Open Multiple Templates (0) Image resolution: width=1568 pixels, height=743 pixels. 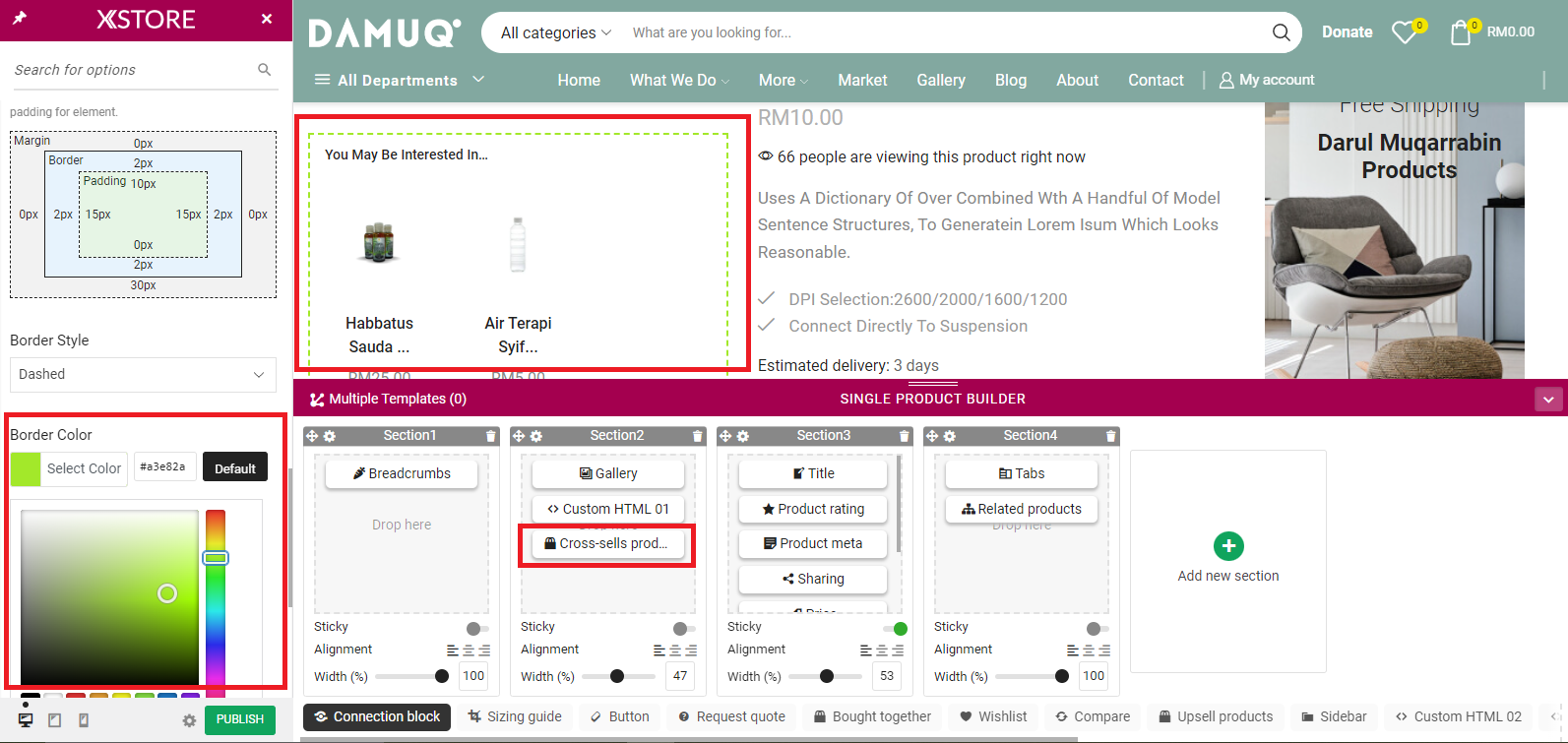(388, 399)
